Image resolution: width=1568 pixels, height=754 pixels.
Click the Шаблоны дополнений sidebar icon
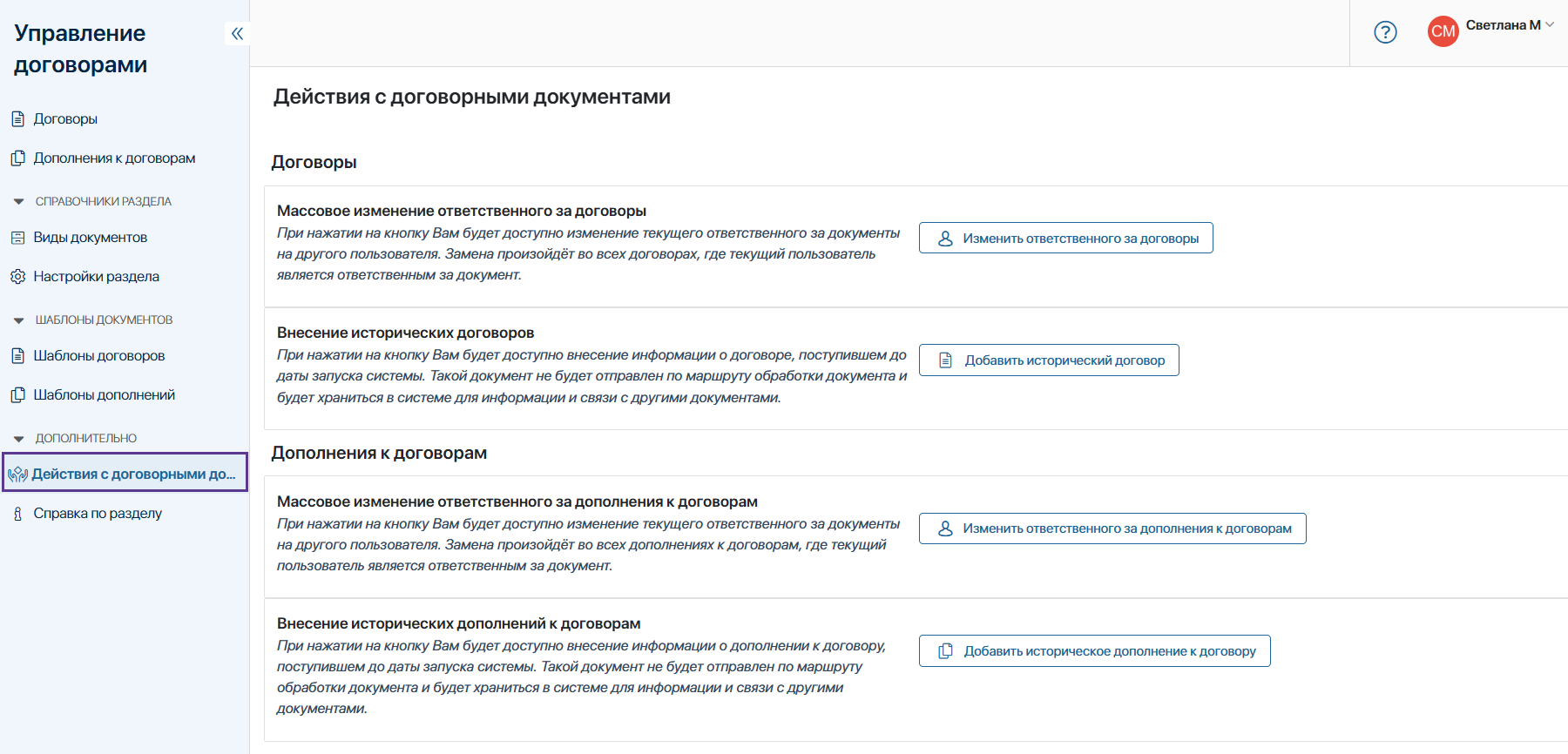17,395
